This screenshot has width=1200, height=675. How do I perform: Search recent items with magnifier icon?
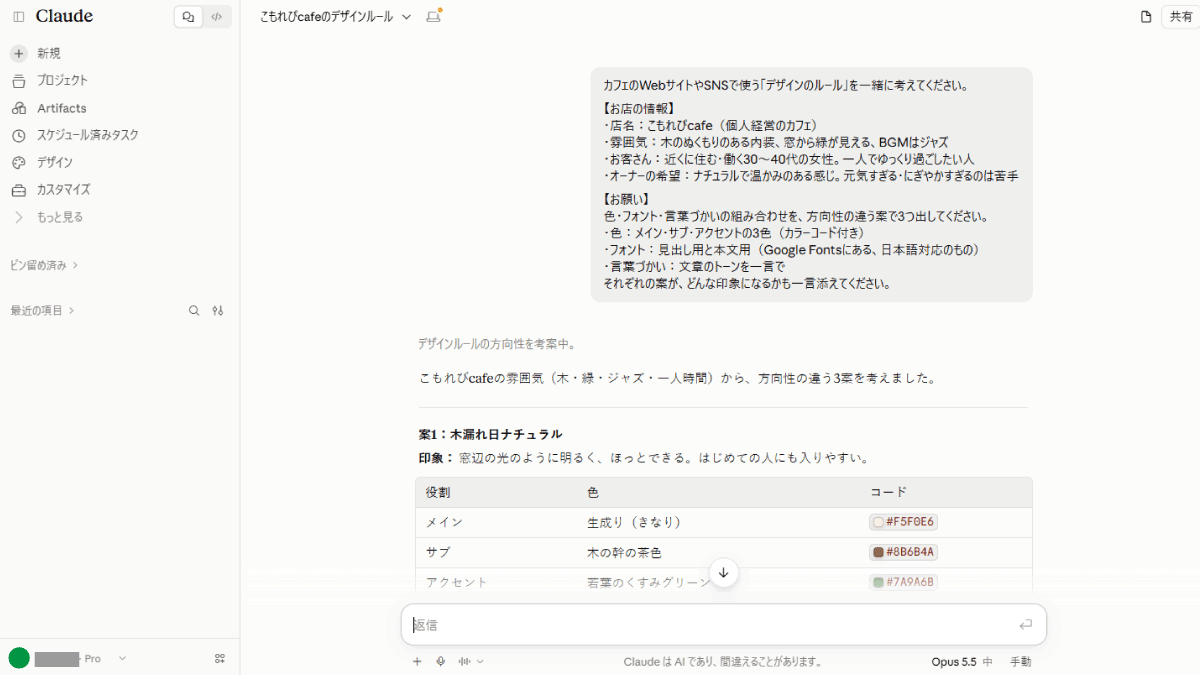coord(194,311)
